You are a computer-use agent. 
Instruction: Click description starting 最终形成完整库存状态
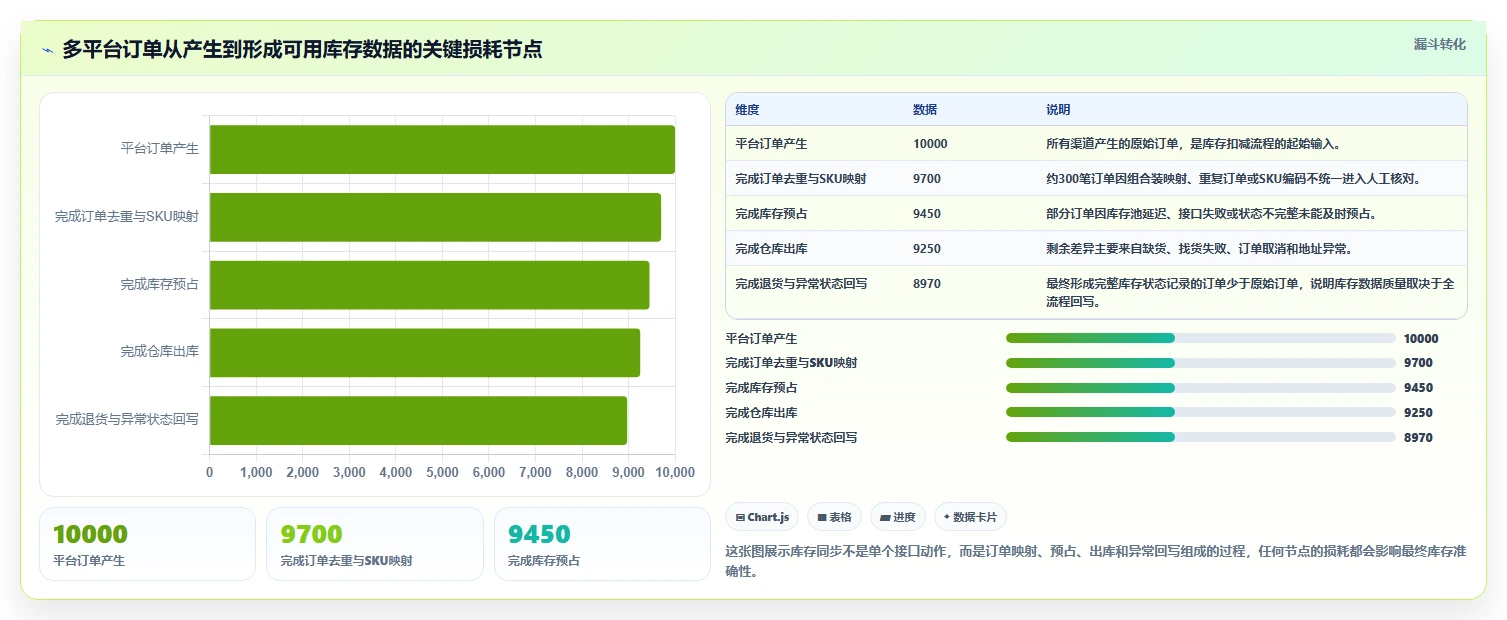point(1250,292)
